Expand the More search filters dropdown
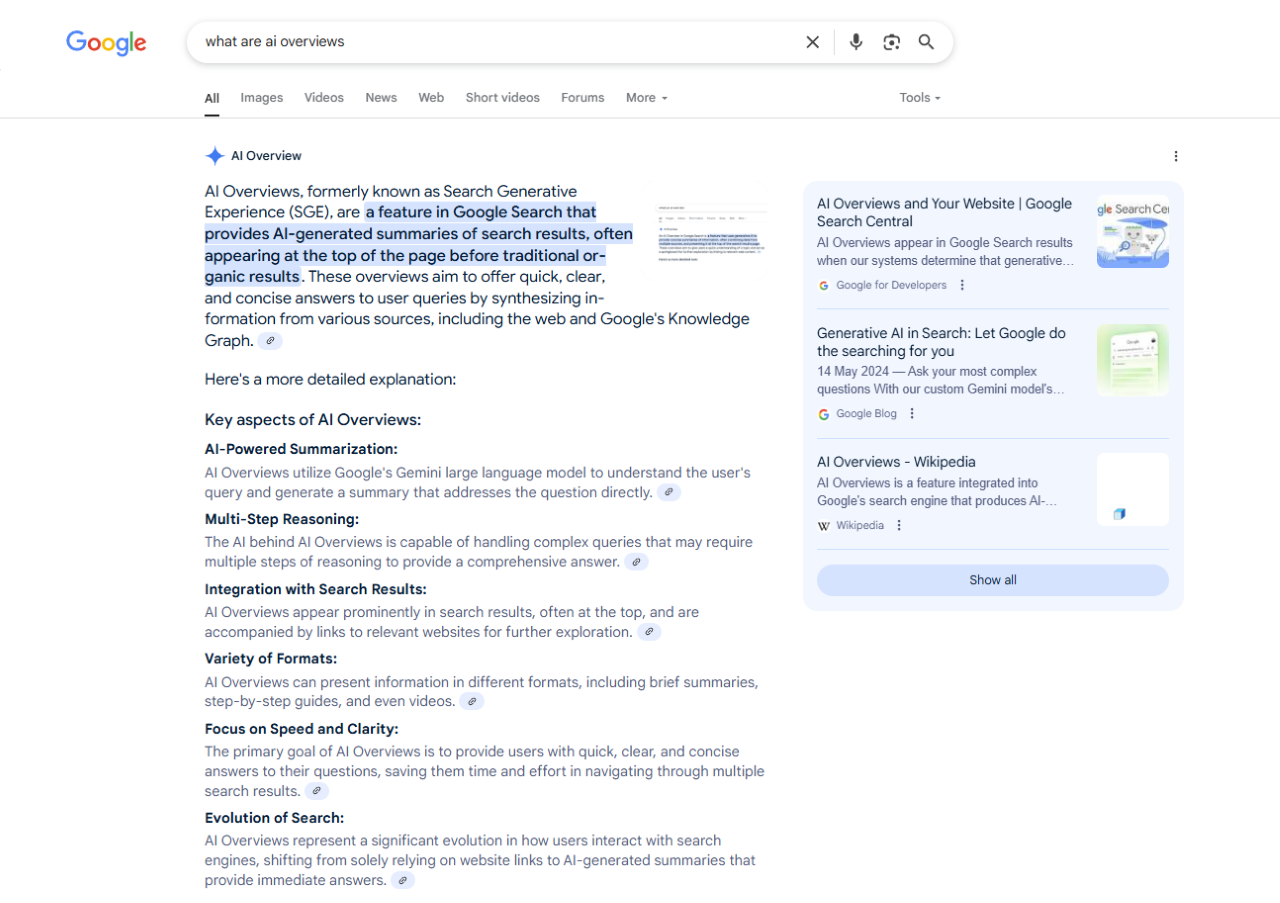Screen dimensions: 1280x903 coord(647,98)
